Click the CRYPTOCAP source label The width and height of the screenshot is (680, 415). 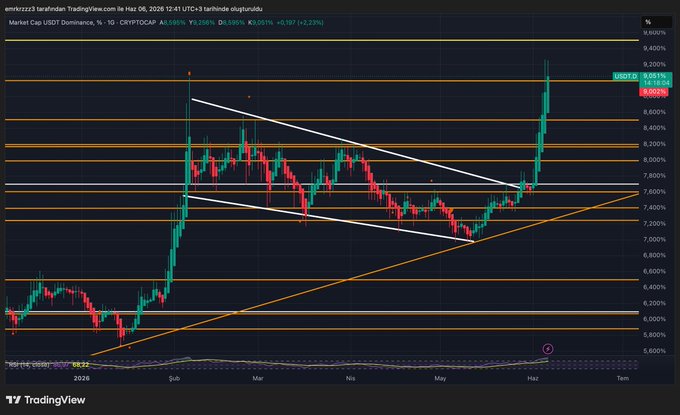137,23
